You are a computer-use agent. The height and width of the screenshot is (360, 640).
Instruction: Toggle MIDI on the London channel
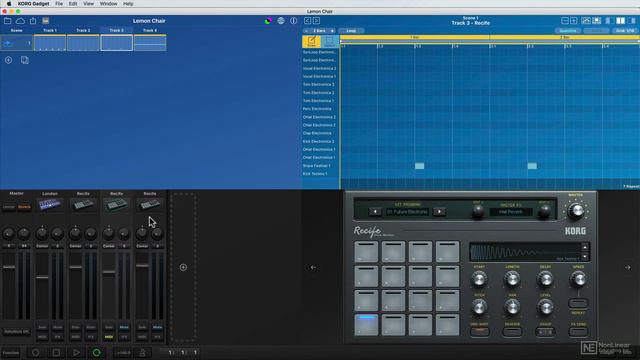pyautogui.click(x=42, y=337)
